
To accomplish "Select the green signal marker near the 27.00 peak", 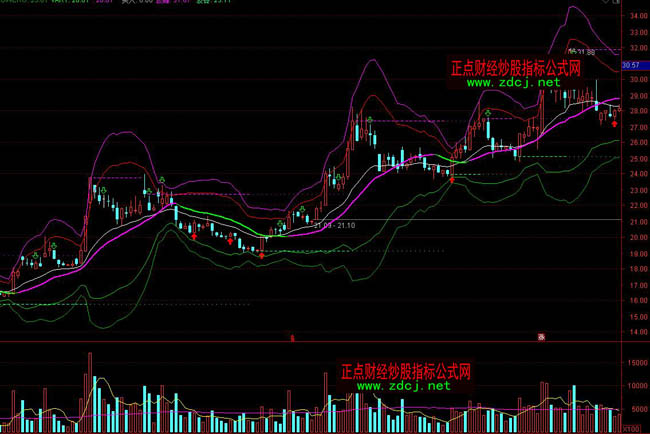I will 370,121.
